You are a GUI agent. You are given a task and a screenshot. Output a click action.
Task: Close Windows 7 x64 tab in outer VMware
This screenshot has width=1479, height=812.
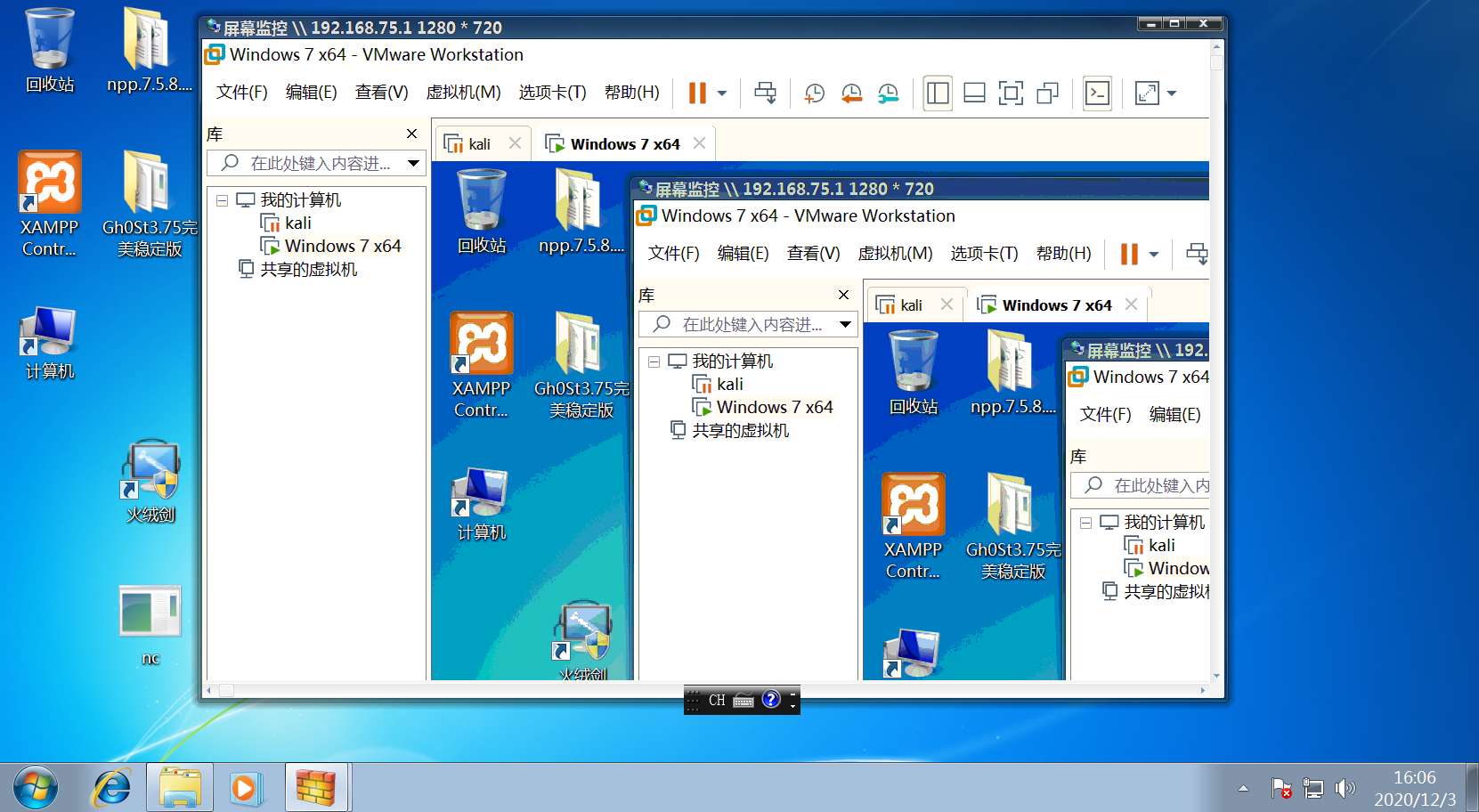(699, 143)
